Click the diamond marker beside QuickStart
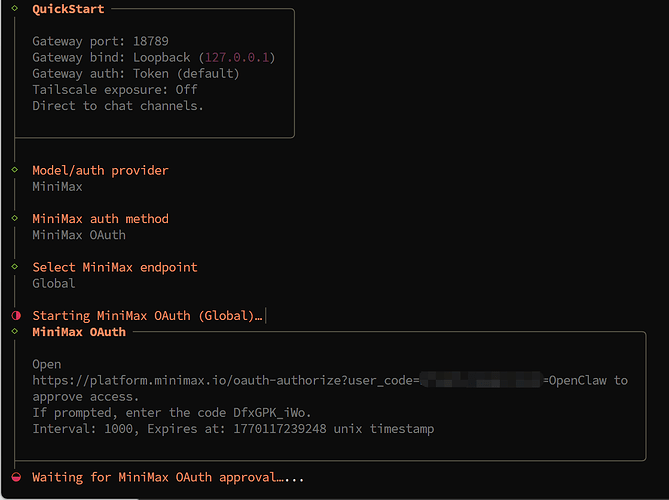Screen dimensions: 669x500 15,8
